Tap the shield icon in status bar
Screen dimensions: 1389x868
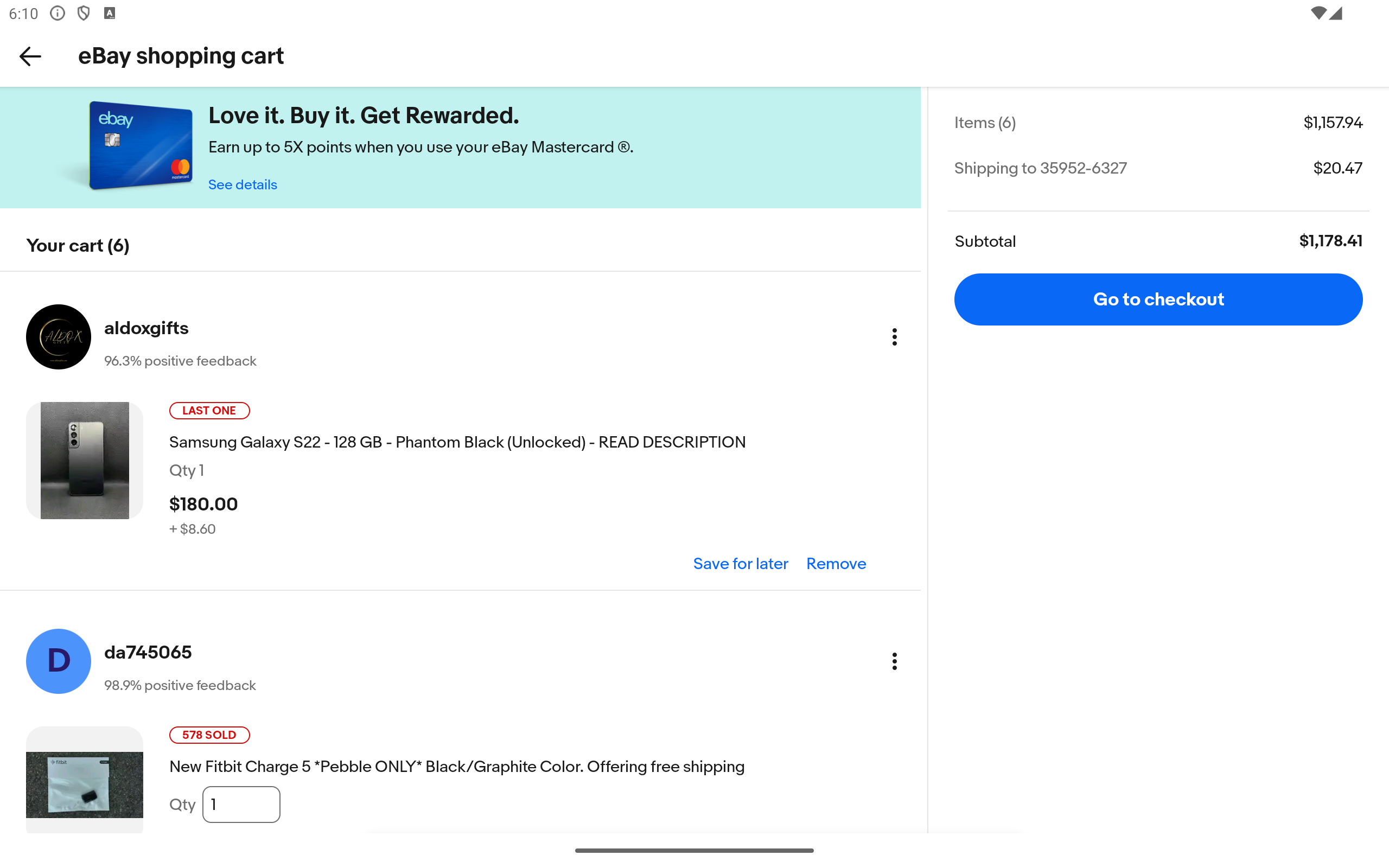(84, 13)
